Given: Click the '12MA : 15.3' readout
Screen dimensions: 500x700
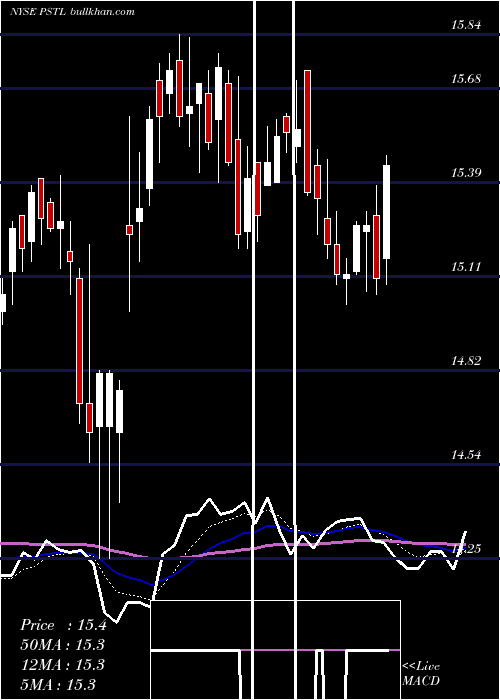Looking at the screenshot, I should tap(62, 664).
